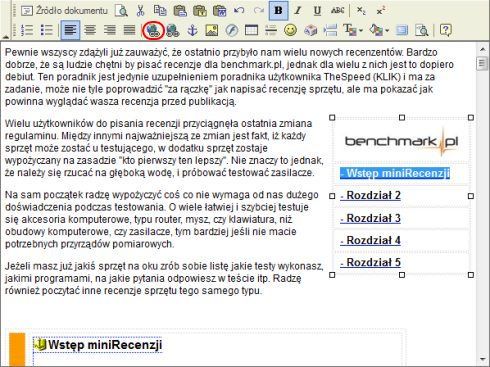Toggle Center alignment
Image resolution: width=490 pixels, height=367 pixels.
(90, 30)
